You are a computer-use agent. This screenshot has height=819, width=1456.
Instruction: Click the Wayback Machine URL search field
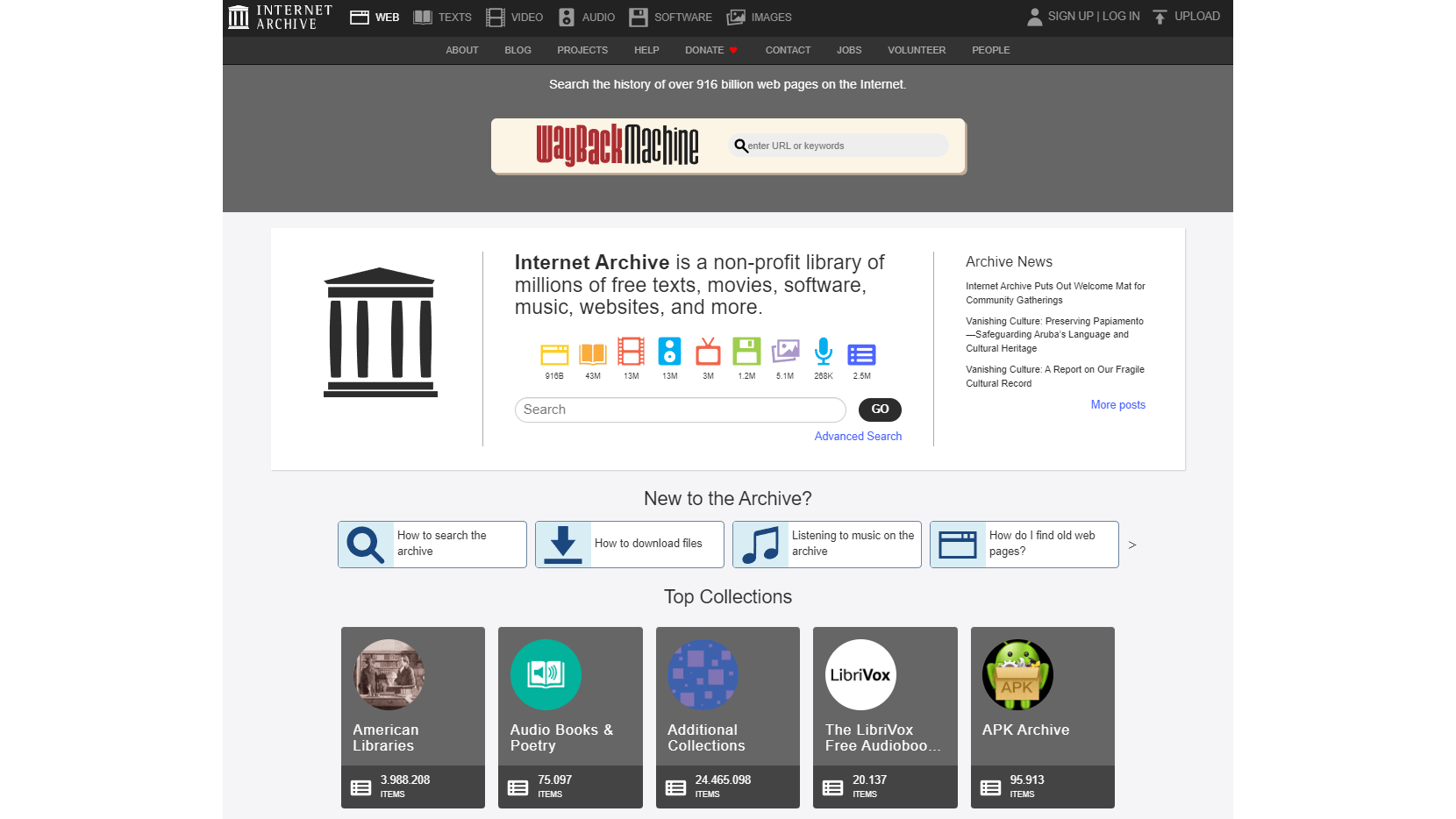839,146
